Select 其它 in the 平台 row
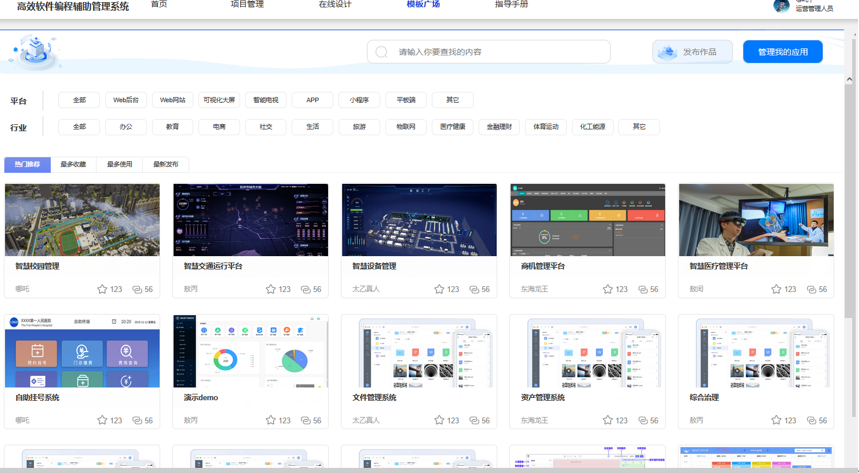Image resolution: width=859 pixels, height=473 pixels. pyautogui.click(x=453, y=100)
